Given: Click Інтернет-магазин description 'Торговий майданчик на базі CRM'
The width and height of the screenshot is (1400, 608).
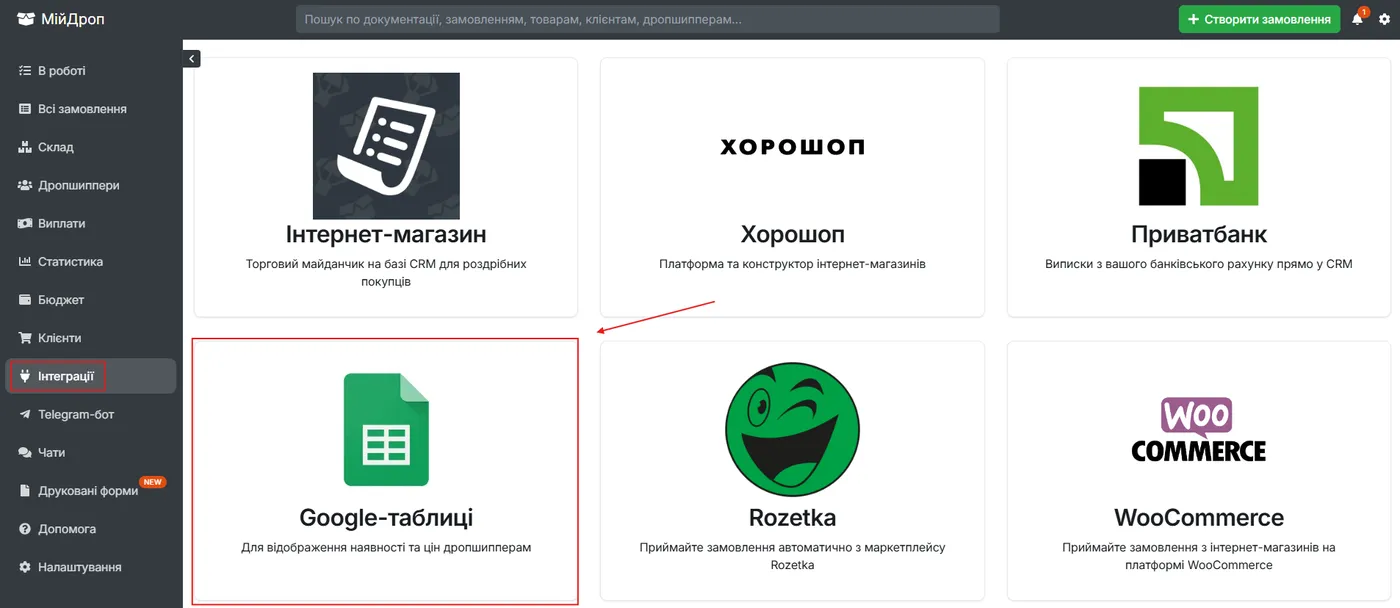Looking at the screenshot, I should point(386,273).
